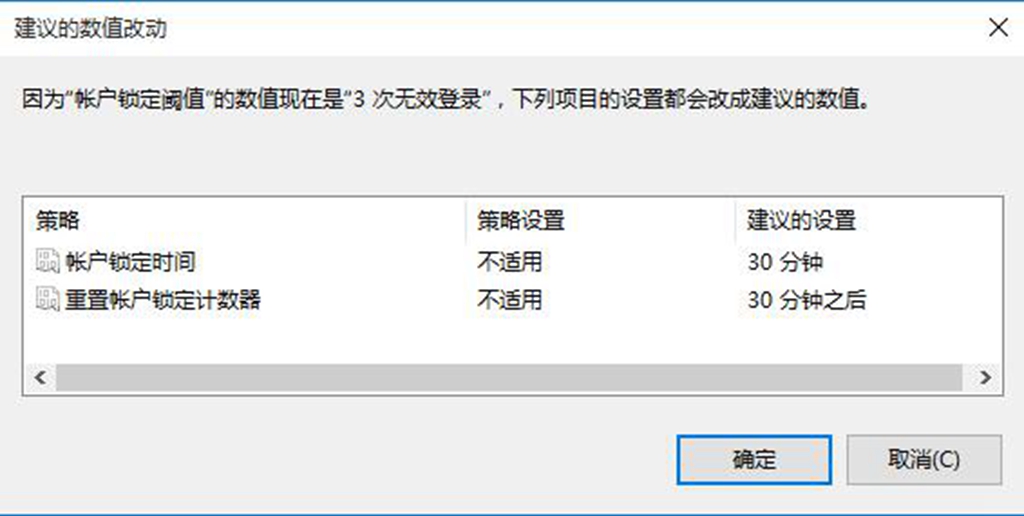Click the 30 分钟之后 suggested setting value
Image resolution: width=1024 pixels, height=516 pixels.
(x=807, y=300)
